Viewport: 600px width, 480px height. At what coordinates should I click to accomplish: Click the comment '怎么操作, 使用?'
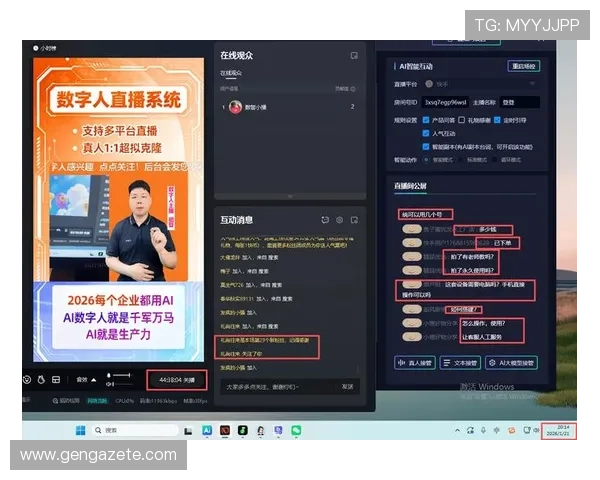(484, 323)
